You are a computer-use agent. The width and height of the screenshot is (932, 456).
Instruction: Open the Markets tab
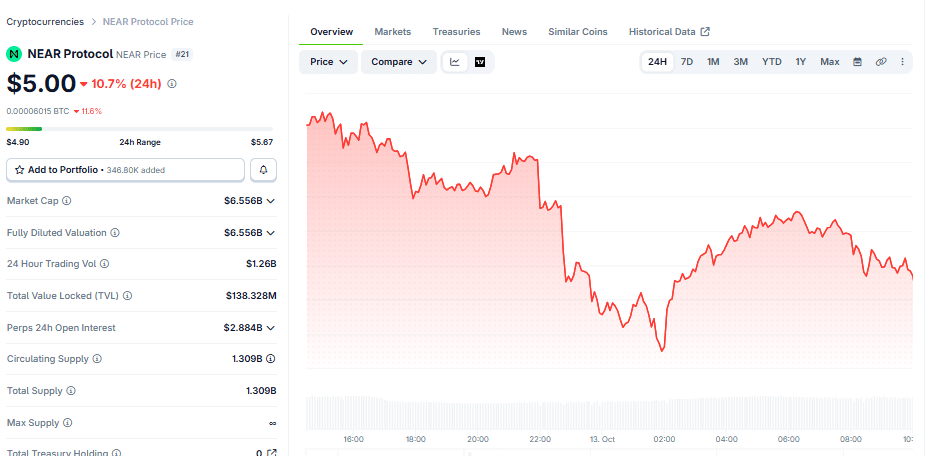click(x=392, y=32)
